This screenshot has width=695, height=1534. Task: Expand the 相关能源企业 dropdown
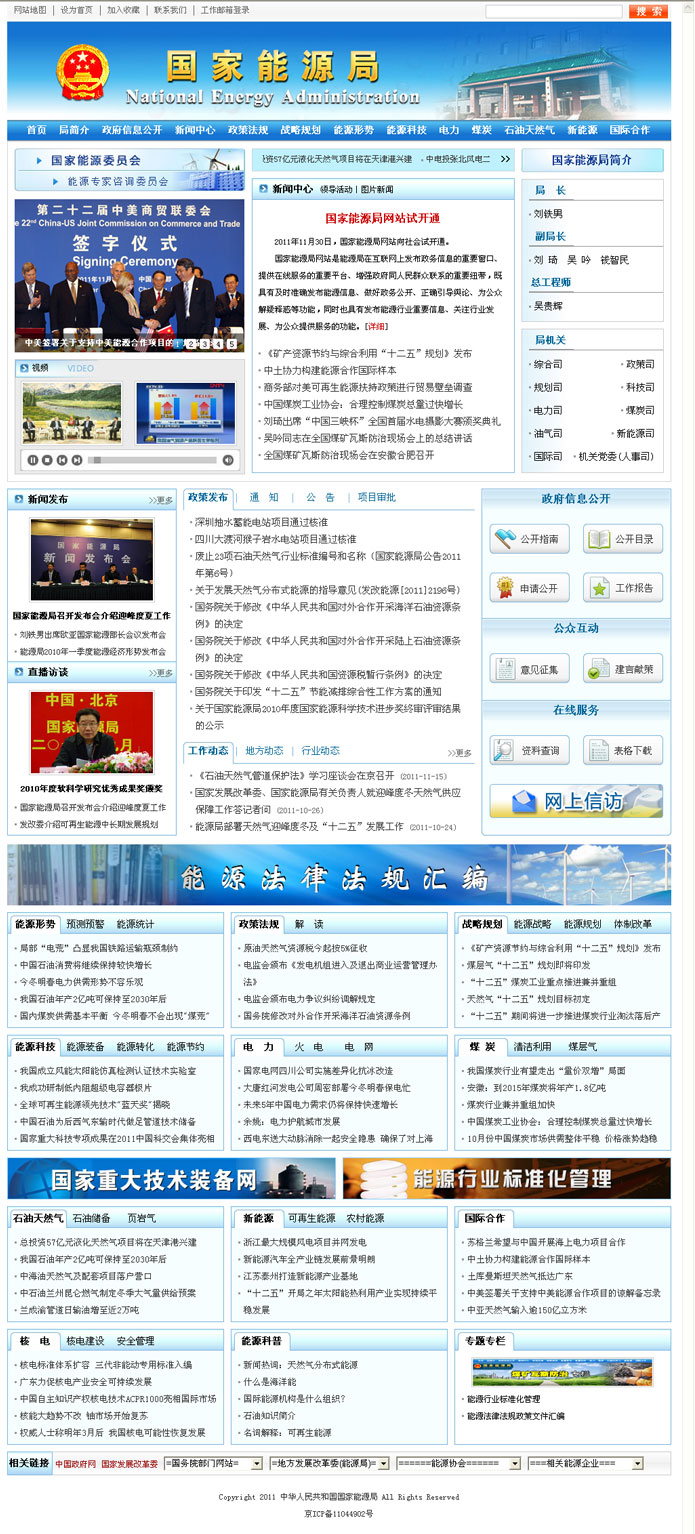click(x=585, y=1463)
